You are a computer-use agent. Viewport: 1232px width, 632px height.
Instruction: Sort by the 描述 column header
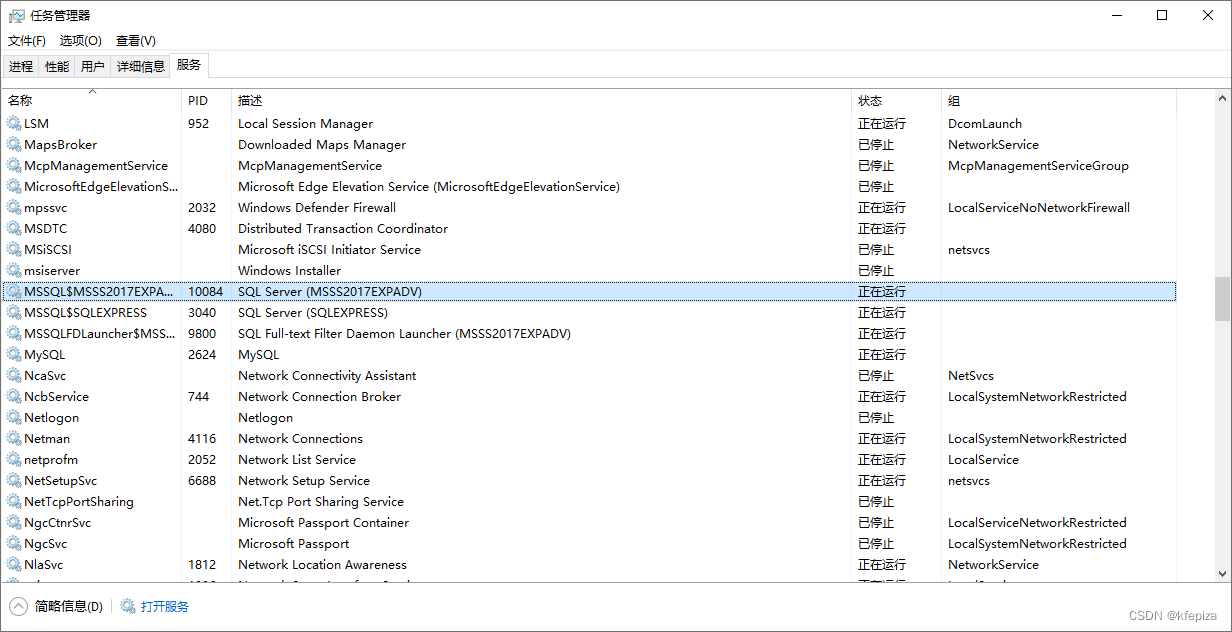tap(541, 101)
